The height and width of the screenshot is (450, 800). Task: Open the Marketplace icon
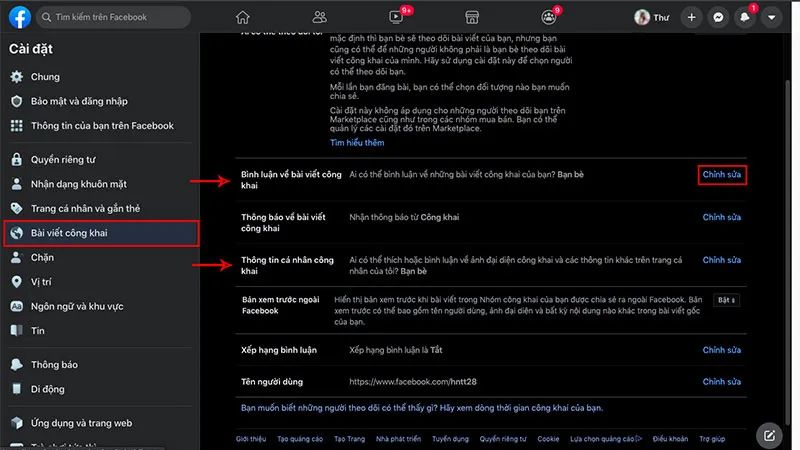(472, 17)
